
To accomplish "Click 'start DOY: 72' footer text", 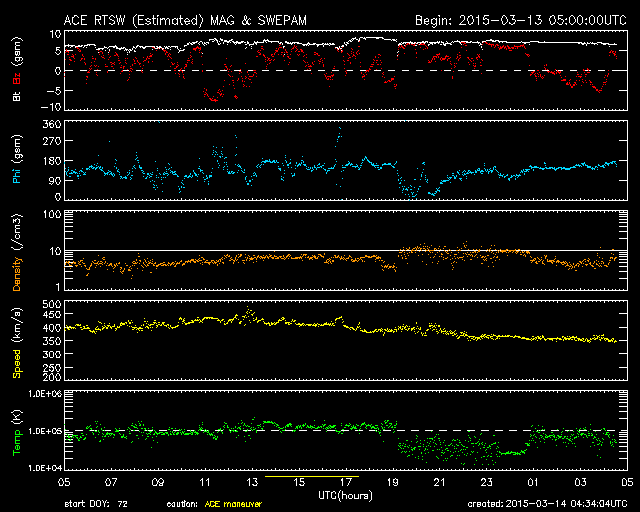I will coord(96,504).
